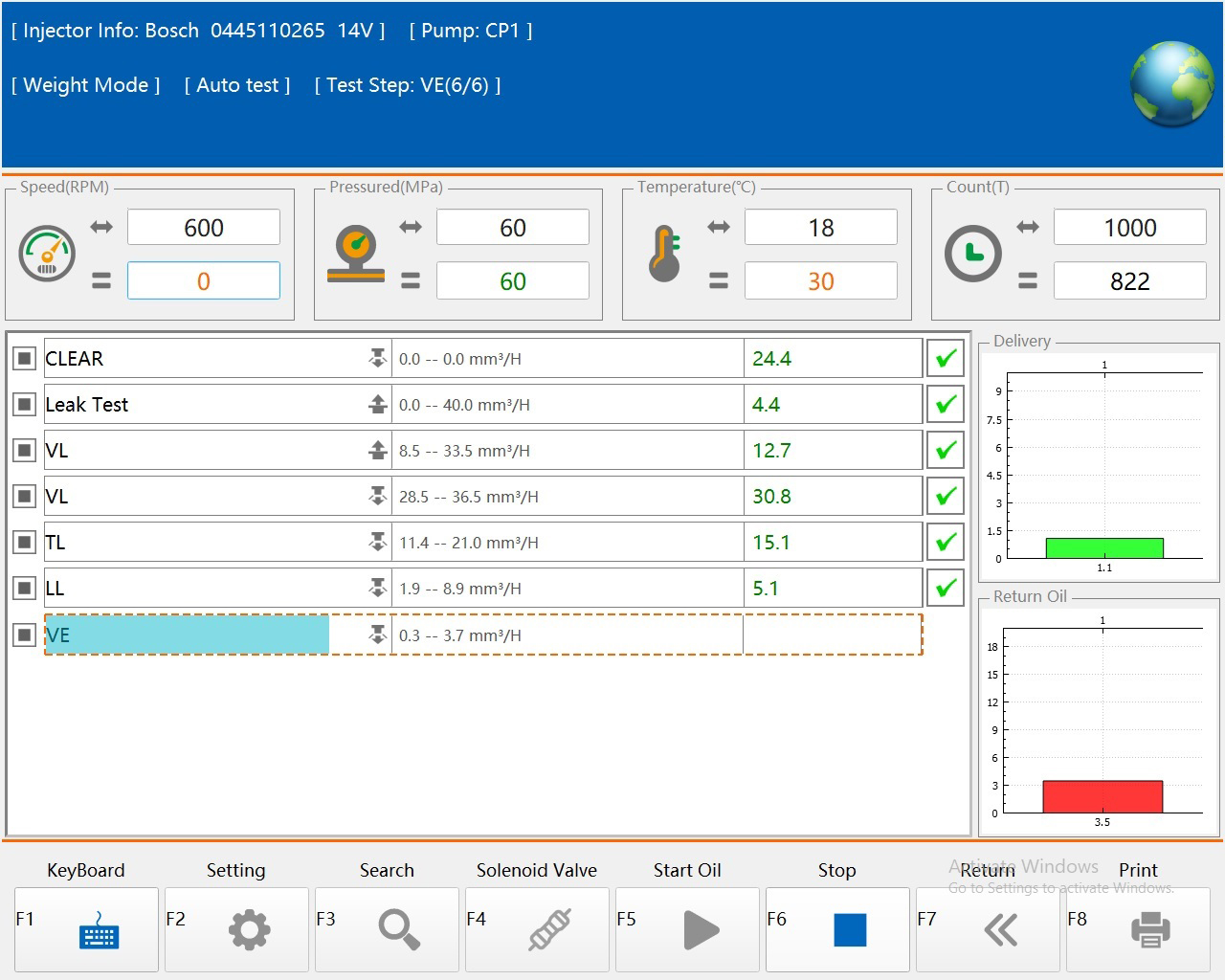Viewport: 1225px width, 980px height.
Task: Click the arrow icon on LL row
Action: [x=378, y=589]
